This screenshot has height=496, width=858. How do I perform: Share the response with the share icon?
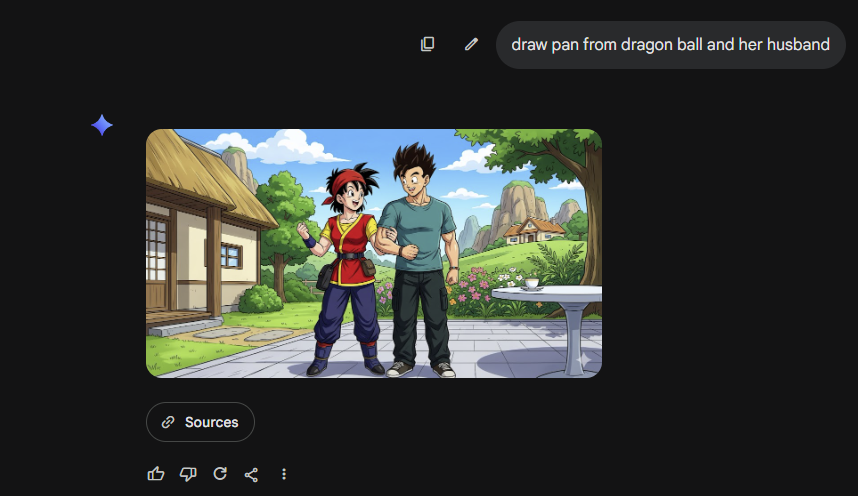click(x=251, y=474)
